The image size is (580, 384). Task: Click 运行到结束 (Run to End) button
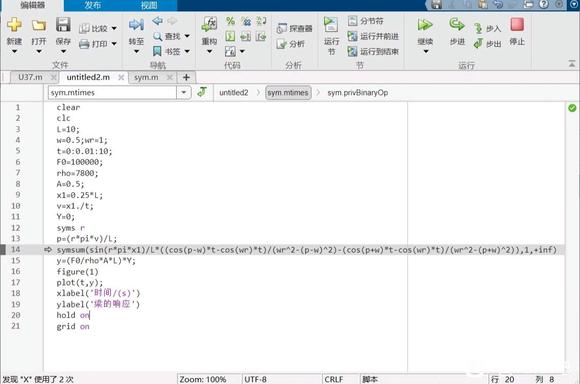click(373, 51)
